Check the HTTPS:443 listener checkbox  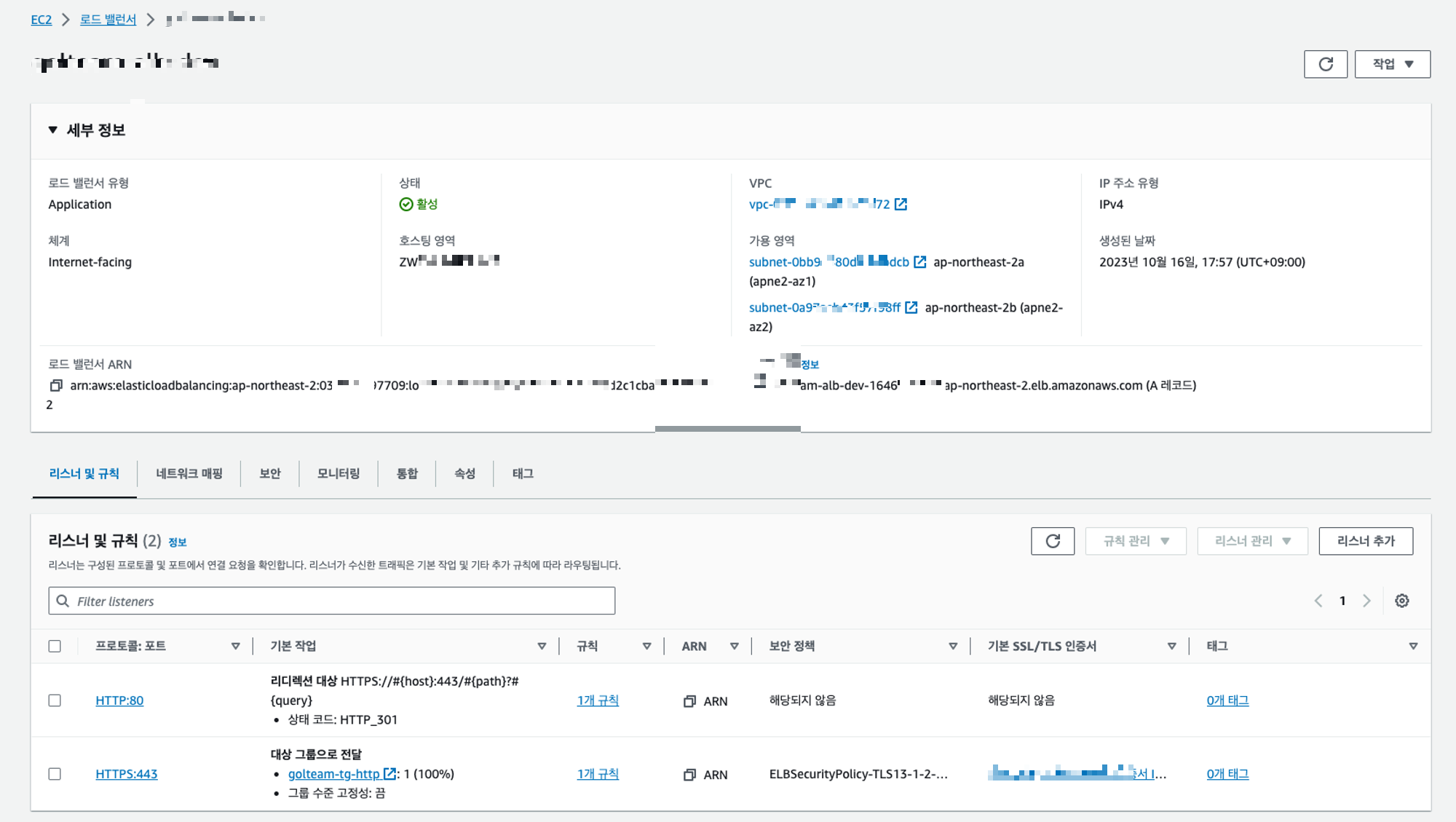55,774
